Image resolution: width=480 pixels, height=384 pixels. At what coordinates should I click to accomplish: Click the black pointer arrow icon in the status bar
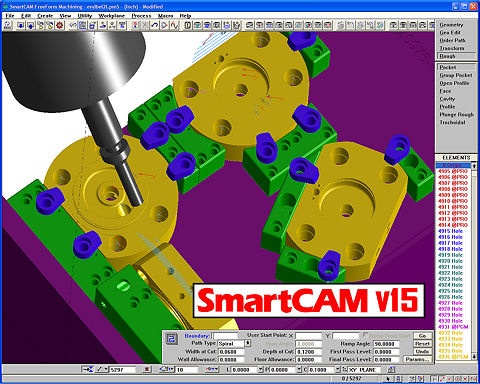point(388,379)
